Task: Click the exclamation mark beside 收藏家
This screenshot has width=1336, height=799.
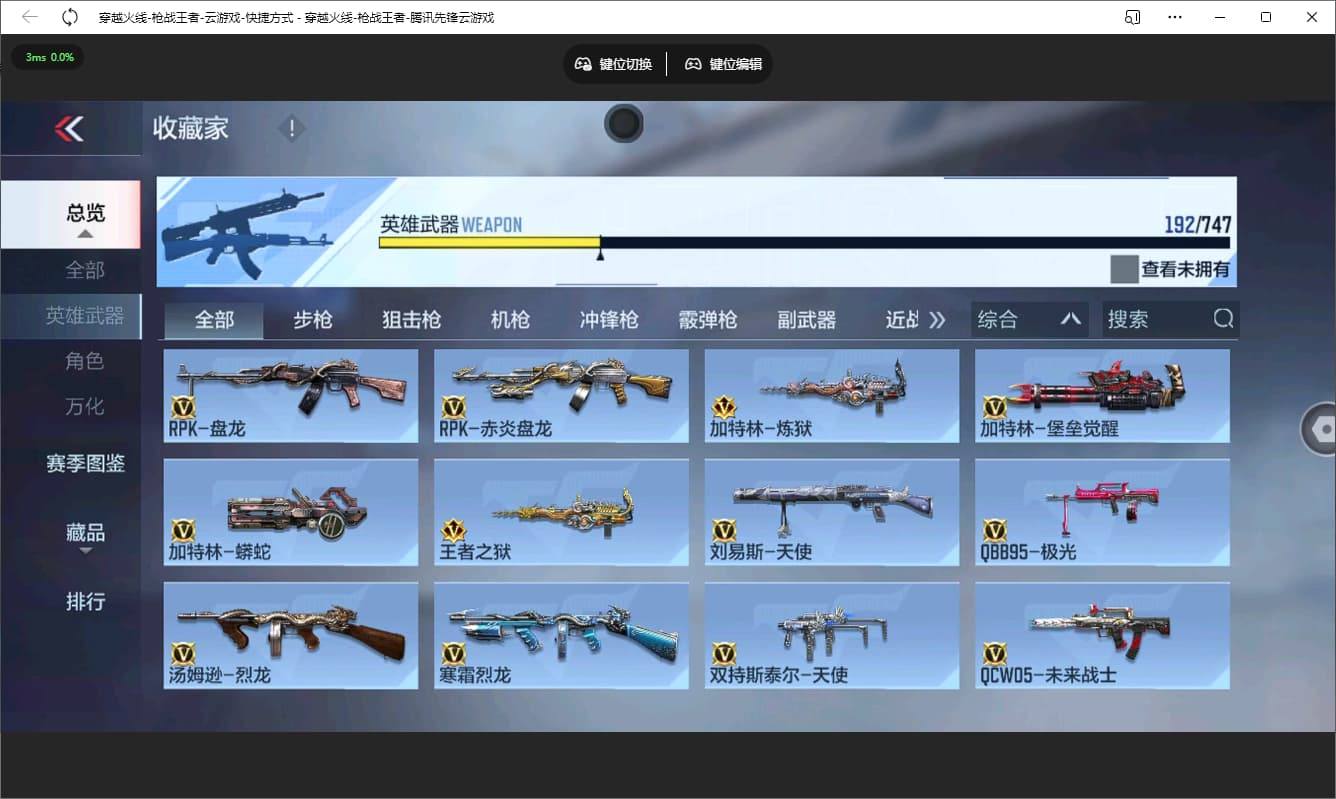Action: (291, 128)
